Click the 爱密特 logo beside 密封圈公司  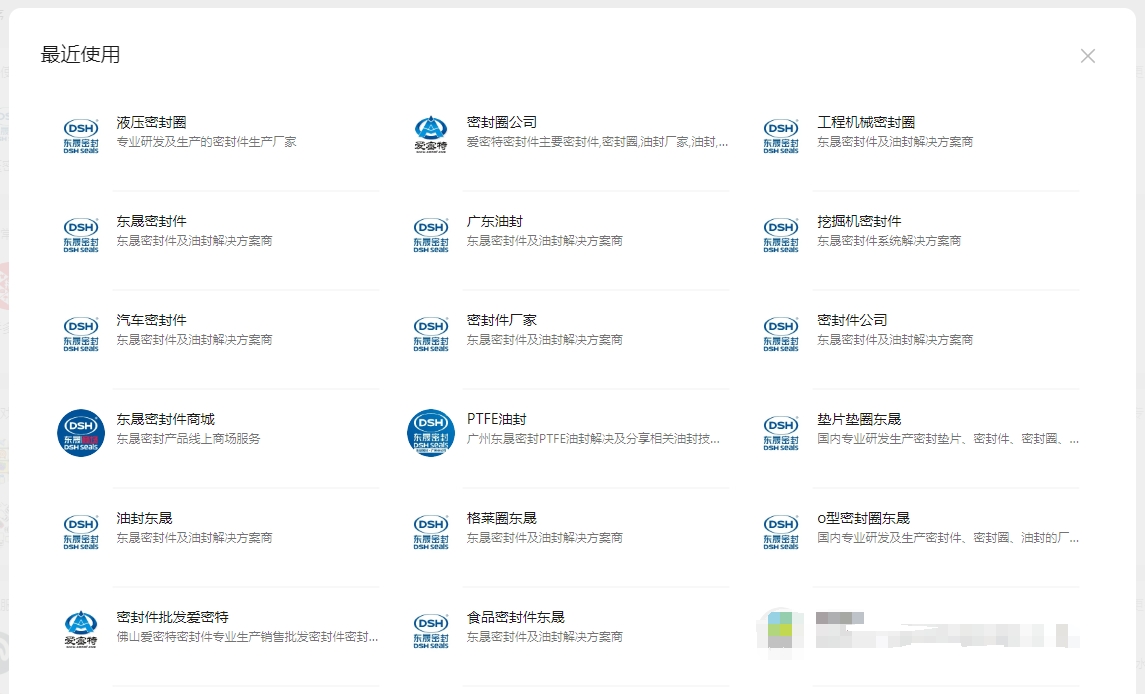click(430, 133)
